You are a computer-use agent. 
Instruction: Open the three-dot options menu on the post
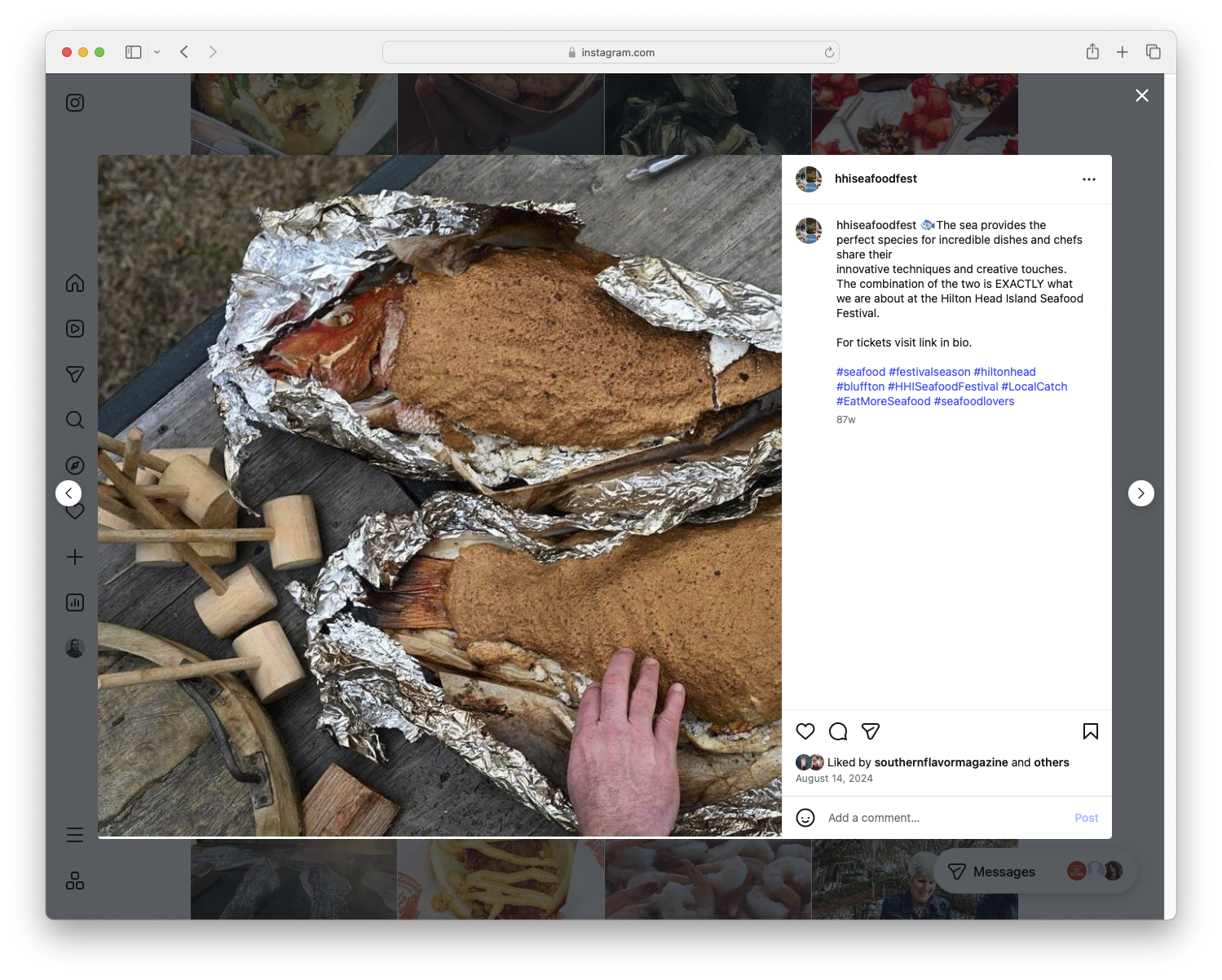pyautogui.click(x=1089, y=179)
